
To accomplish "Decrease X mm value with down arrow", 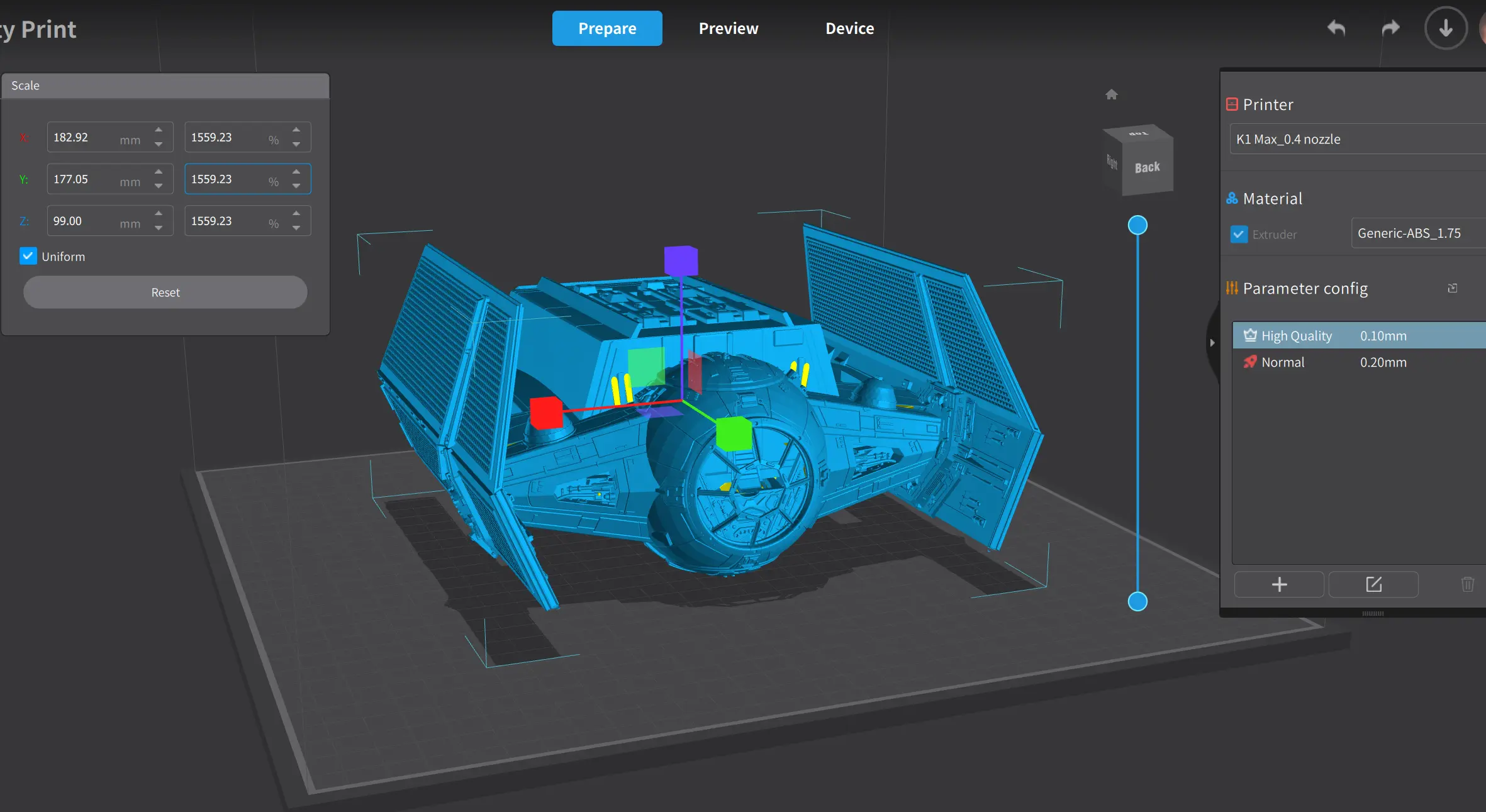I will point(159,145).
